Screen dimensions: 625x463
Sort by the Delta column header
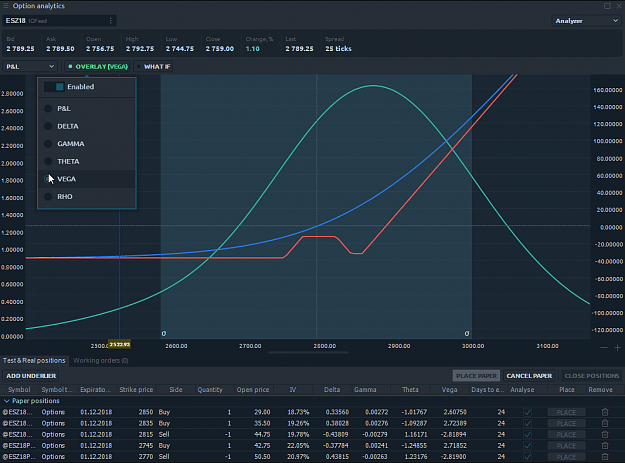pos(332,390)
